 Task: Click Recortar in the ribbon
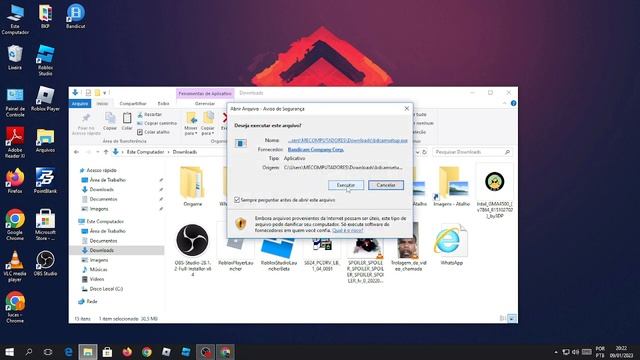coord(150,115)
